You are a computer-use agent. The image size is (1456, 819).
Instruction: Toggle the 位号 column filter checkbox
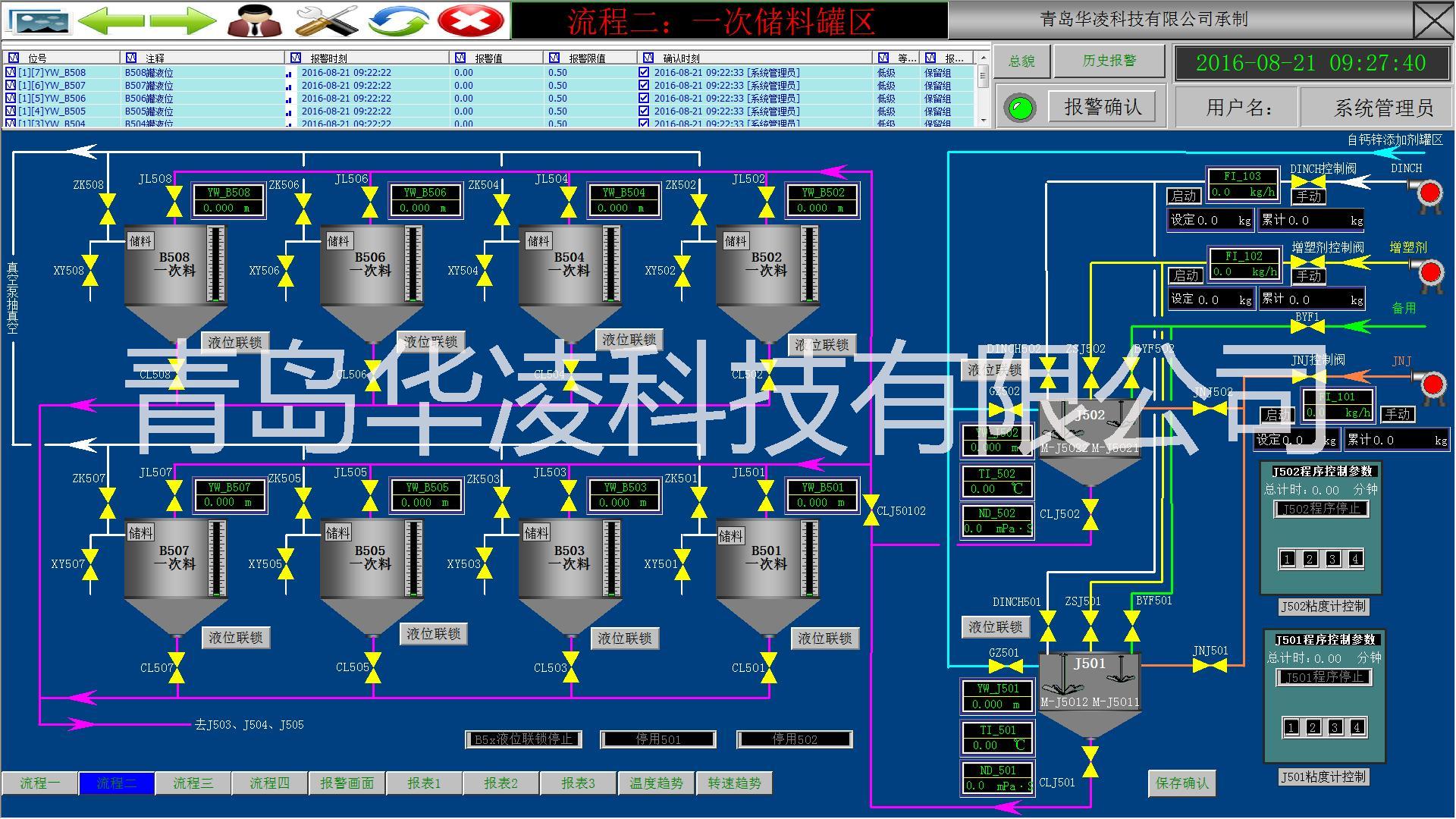tap(13, 58)
